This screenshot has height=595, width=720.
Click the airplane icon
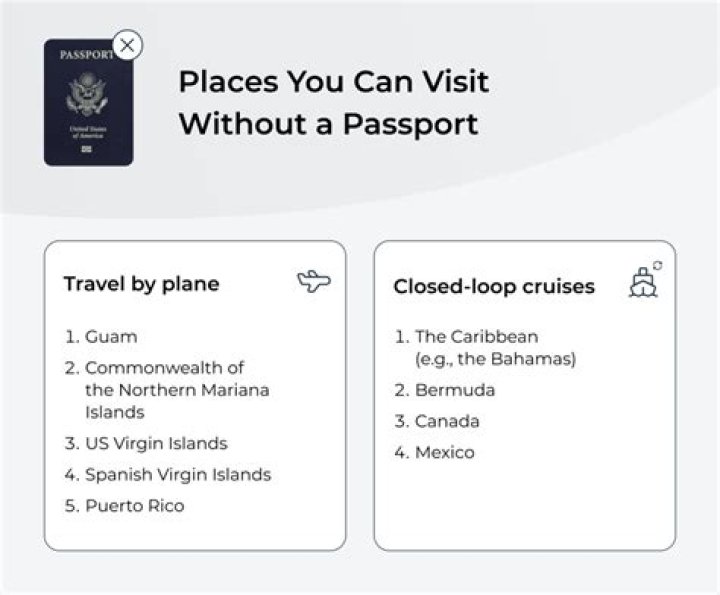(313, 282)
